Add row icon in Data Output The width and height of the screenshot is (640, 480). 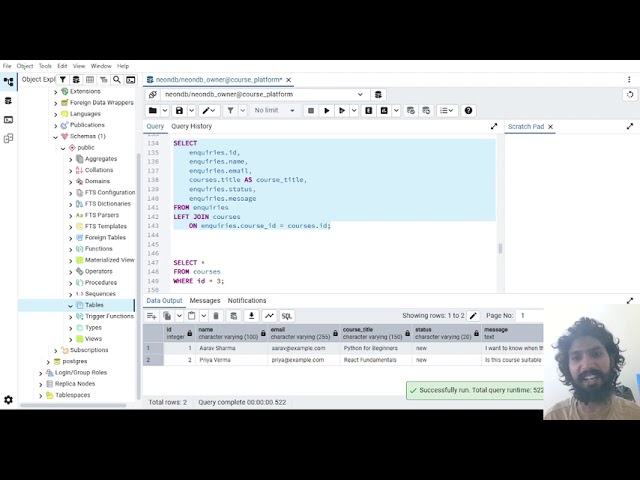[151, 316]
